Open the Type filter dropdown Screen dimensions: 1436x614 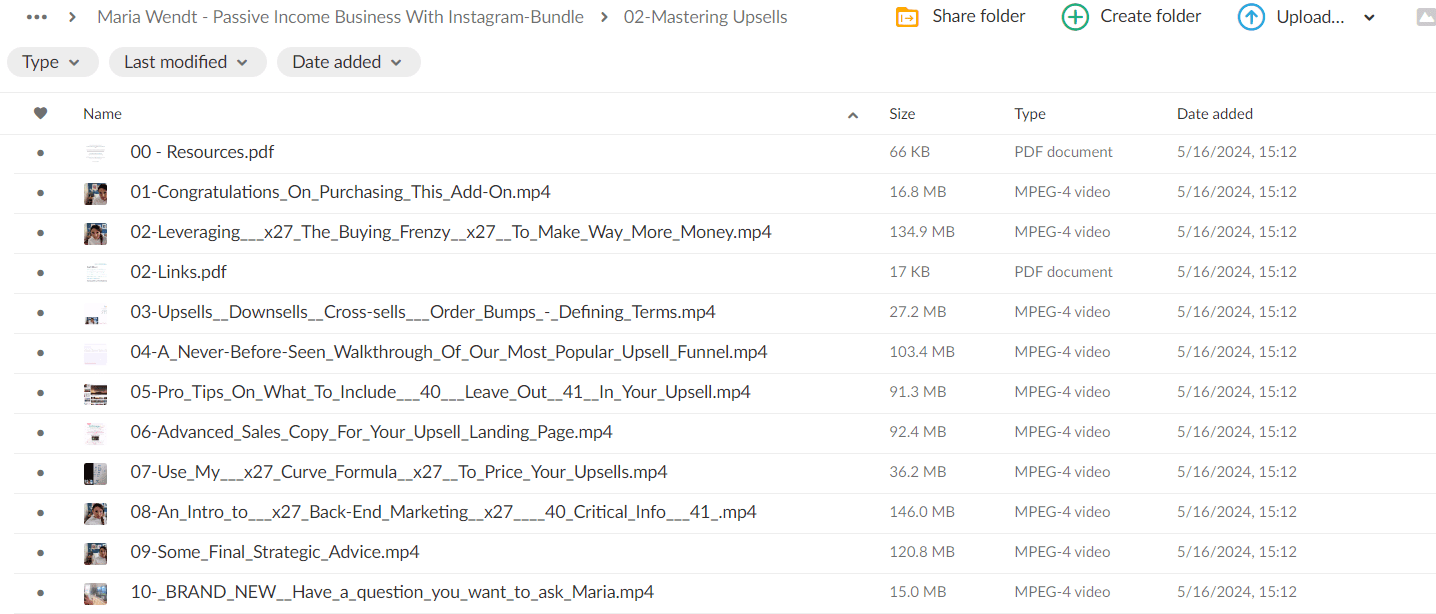[52, 62]
